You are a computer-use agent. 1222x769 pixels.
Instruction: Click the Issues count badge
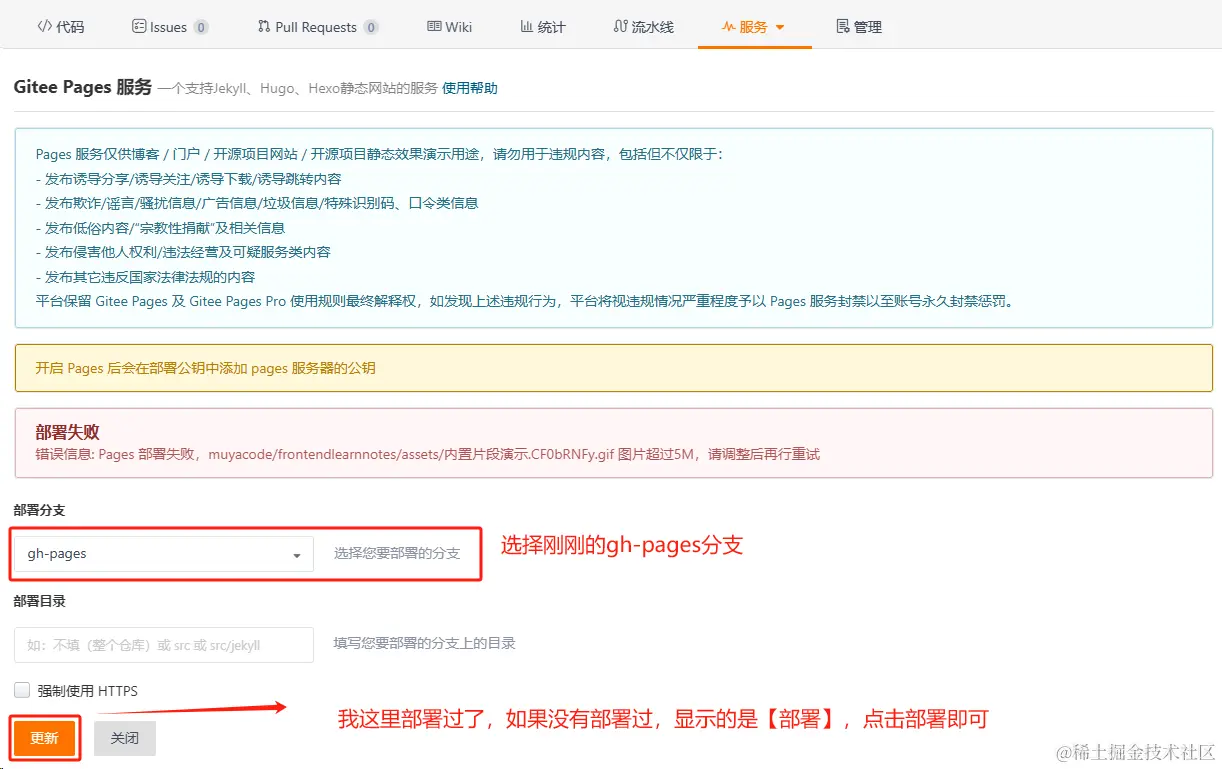pos(201,28)
